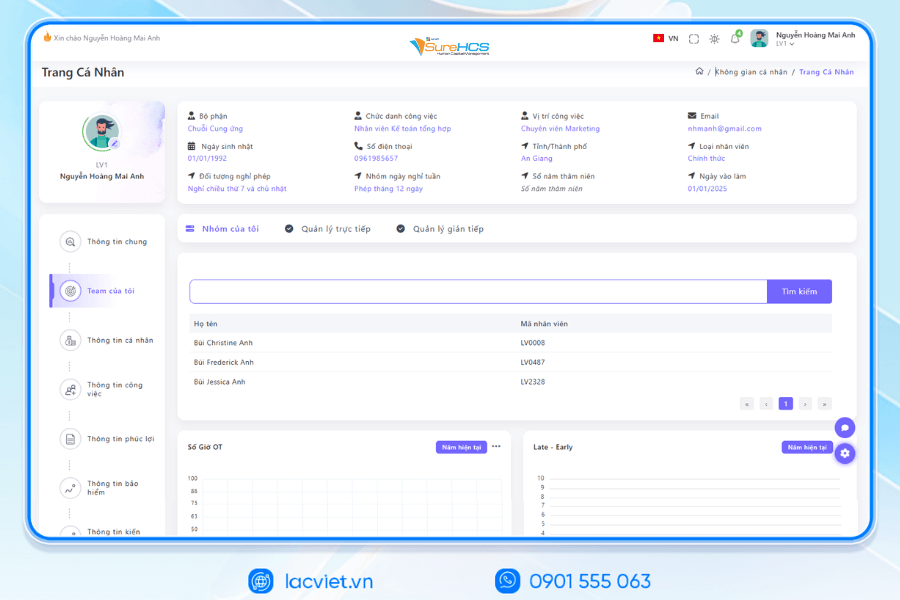Open the notification bell

click(734, 39)
